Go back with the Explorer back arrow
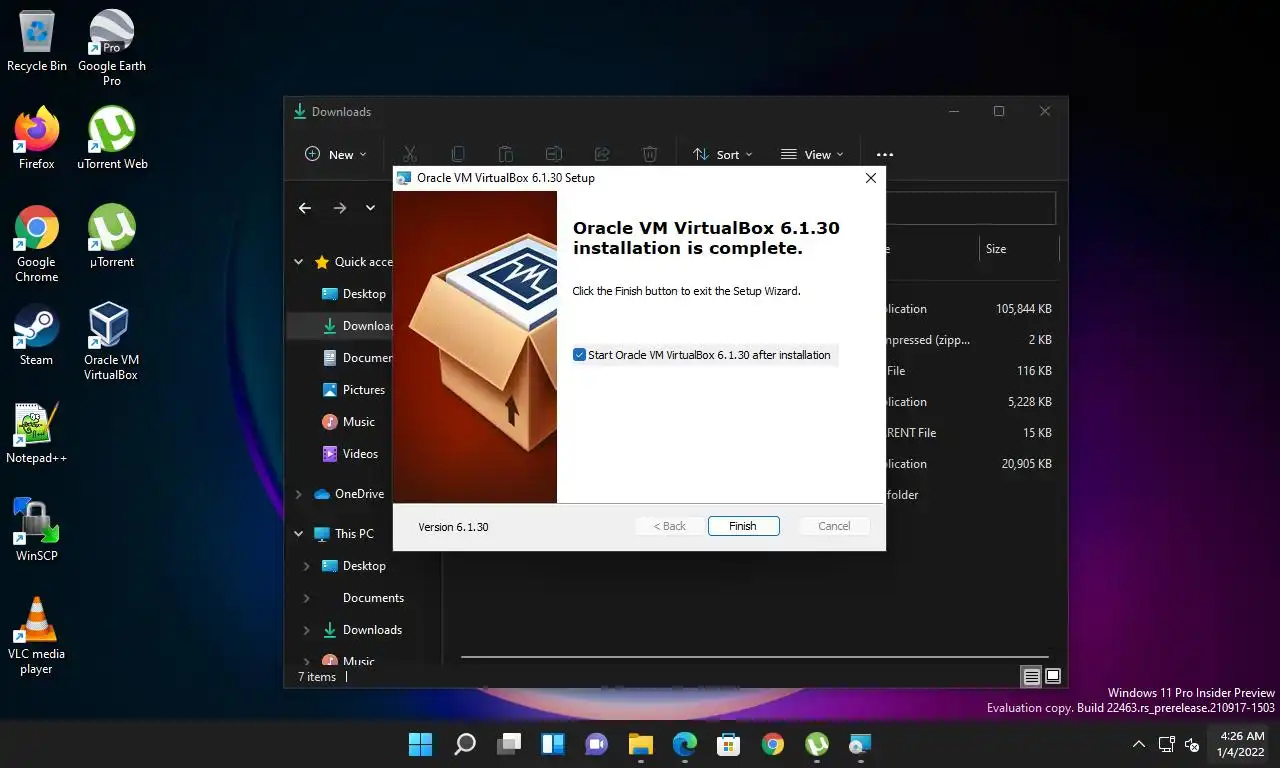Viewport: 1280px width, 768px height. (x=305, y=208)
